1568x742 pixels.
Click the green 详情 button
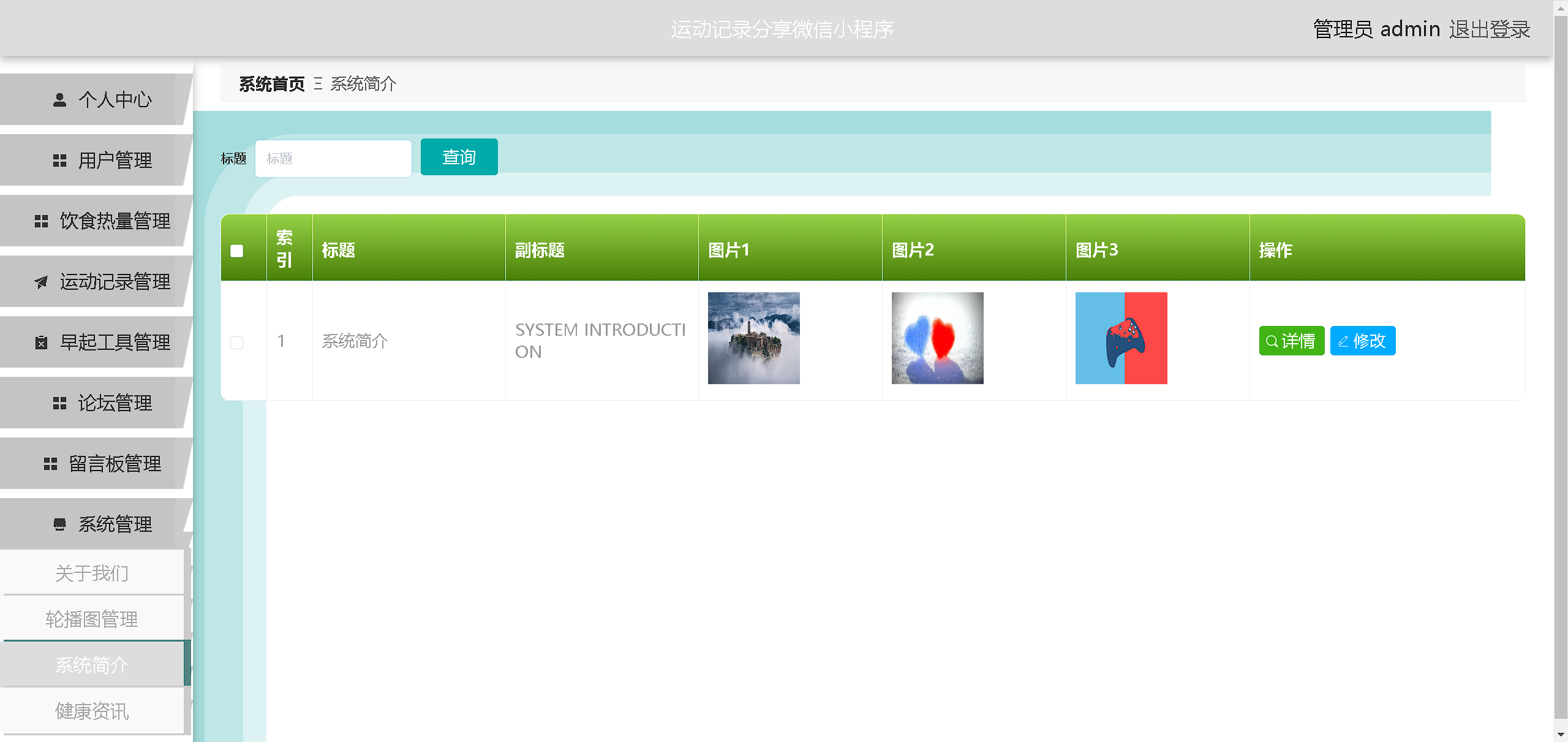click(x=1291, y=341)
